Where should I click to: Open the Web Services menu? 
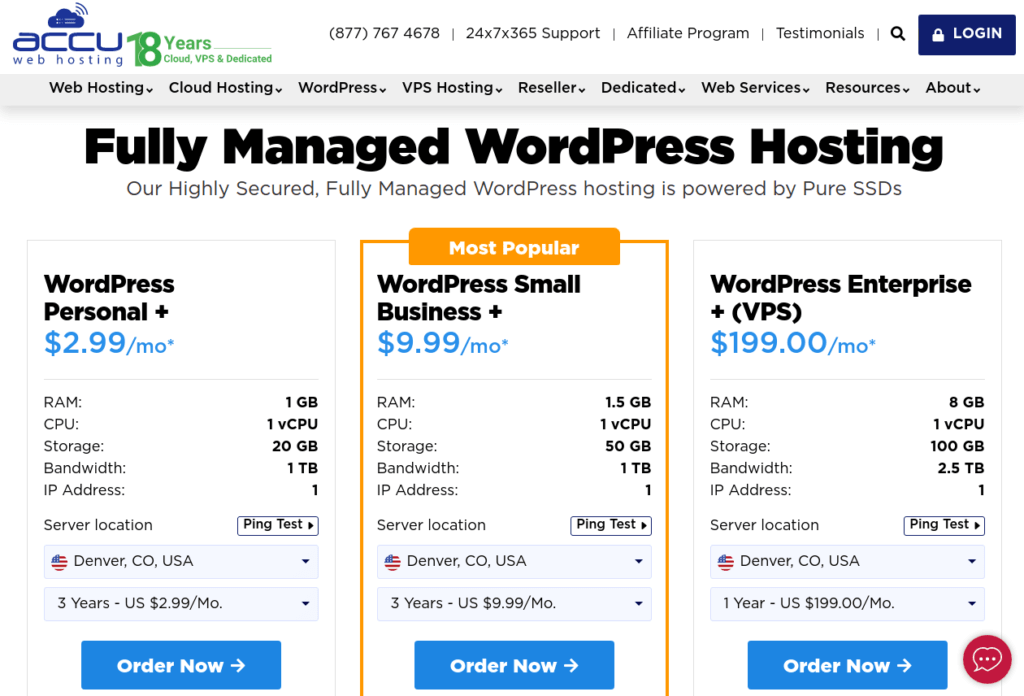tap(755, 88)
